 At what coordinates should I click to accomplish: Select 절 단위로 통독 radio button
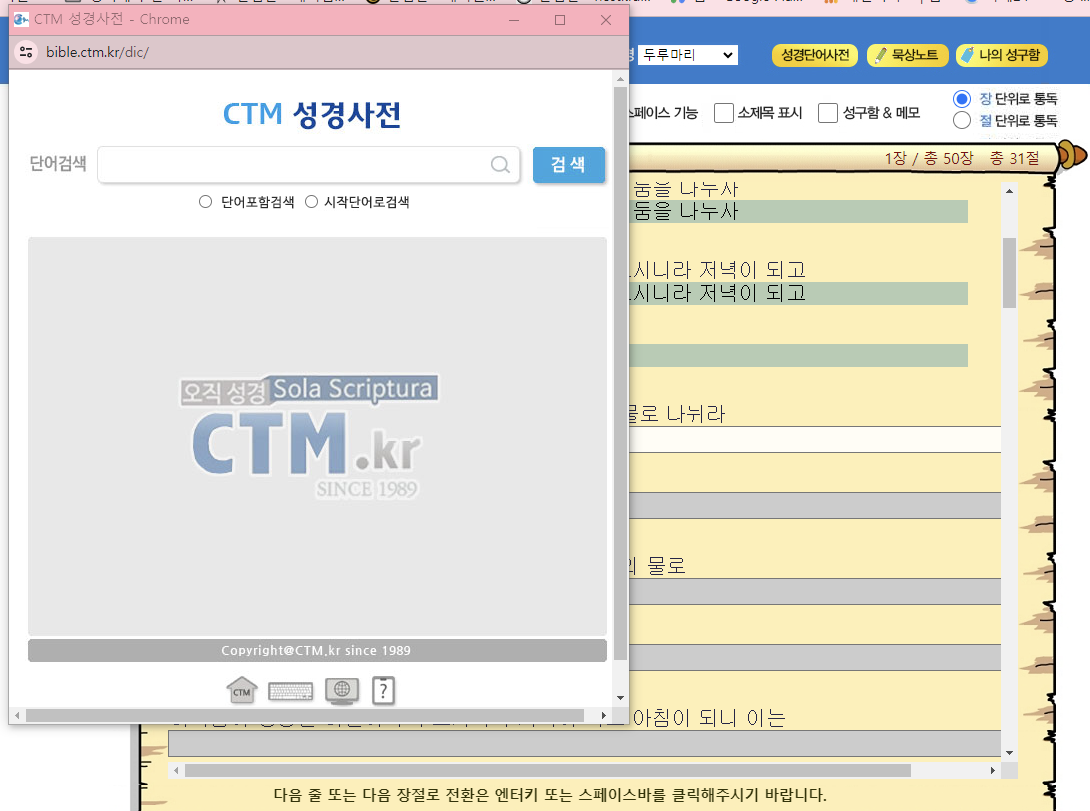pos(961,120)
